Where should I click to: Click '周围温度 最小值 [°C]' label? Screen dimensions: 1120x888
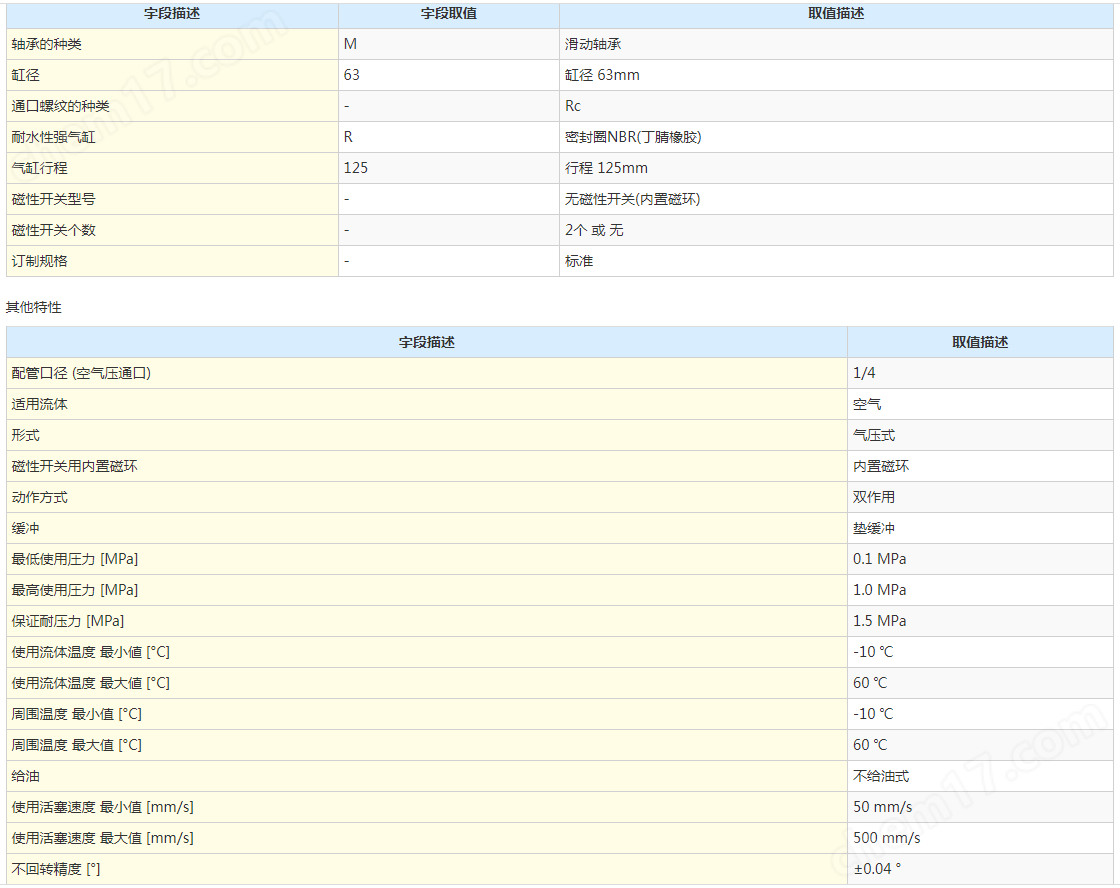coord(426,714)
